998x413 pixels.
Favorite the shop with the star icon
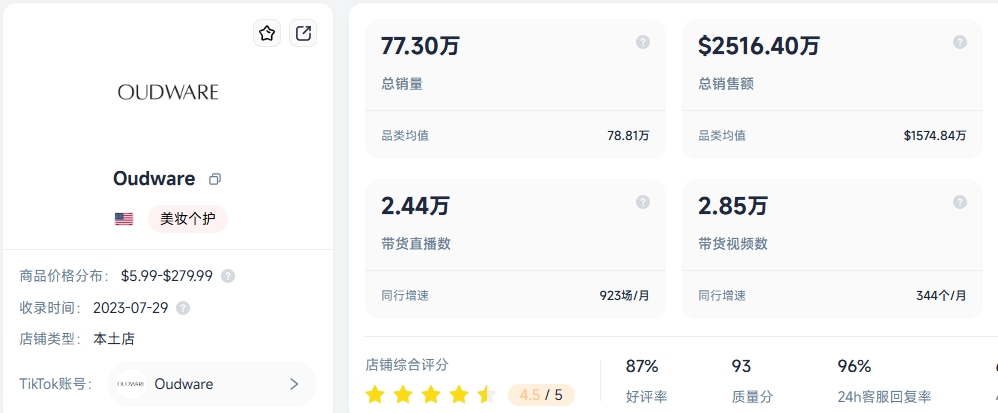click(x=267, y=33)
